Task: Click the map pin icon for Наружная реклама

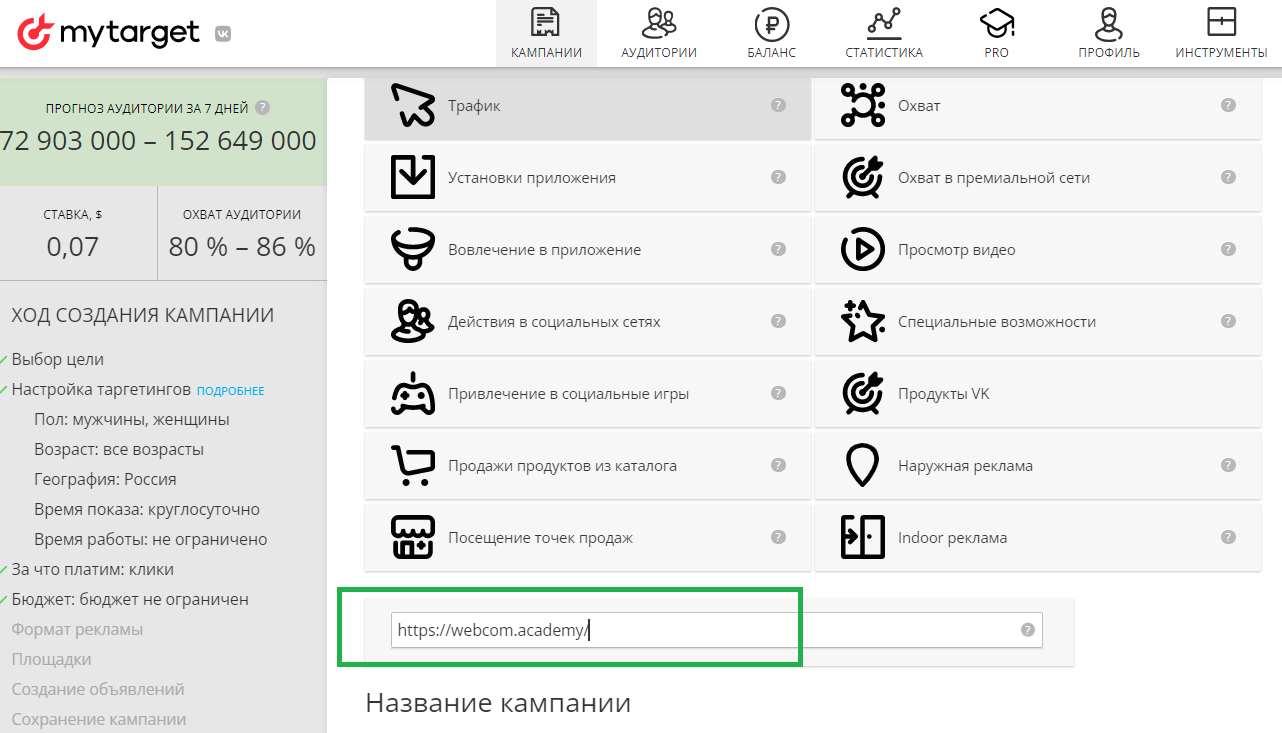Action: [863, 465]
